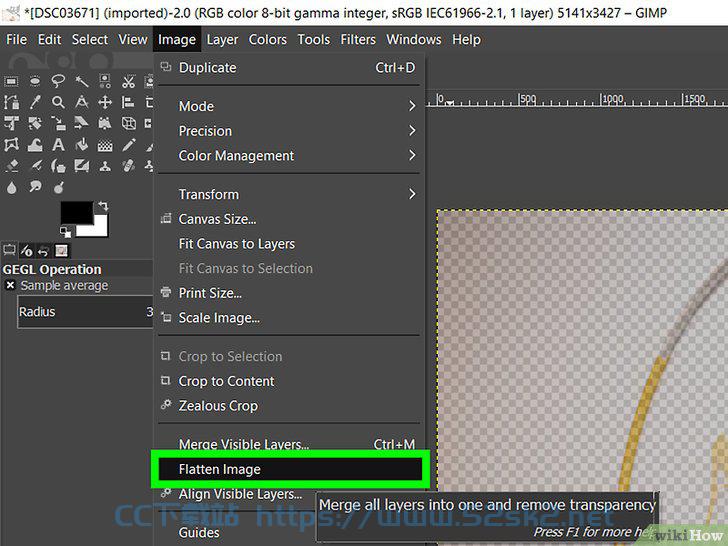Select the Text tool

pos(58,145)
